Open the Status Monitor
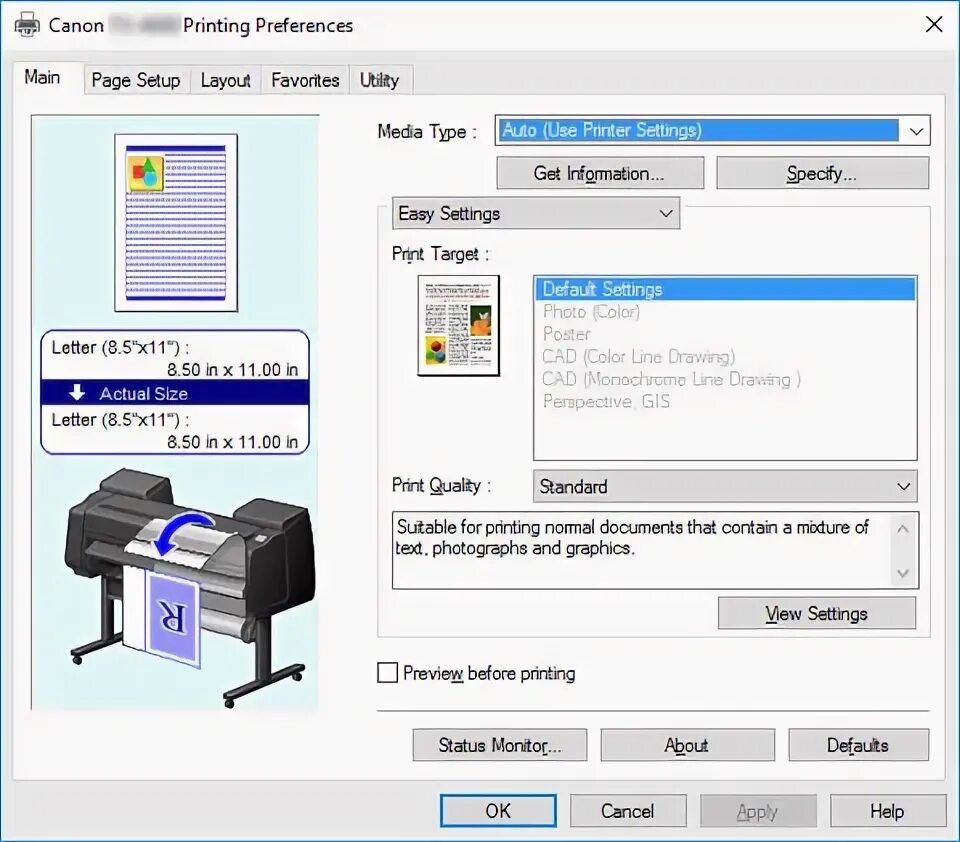Screen dimensions: 960x842 coord(500,745)
